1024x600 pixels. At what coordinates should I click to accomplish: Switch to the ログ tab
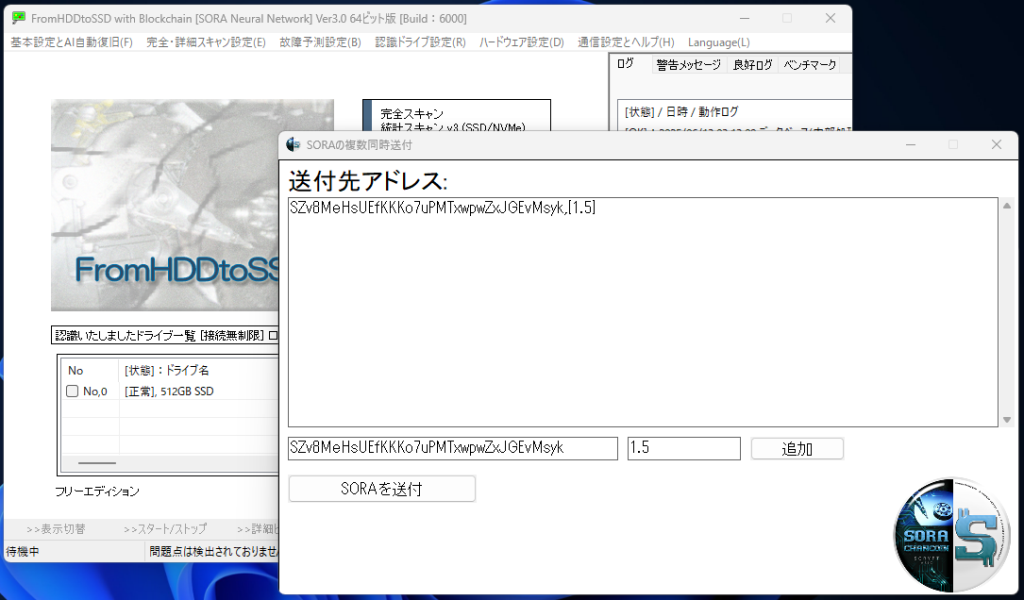[x=626, y=64]
